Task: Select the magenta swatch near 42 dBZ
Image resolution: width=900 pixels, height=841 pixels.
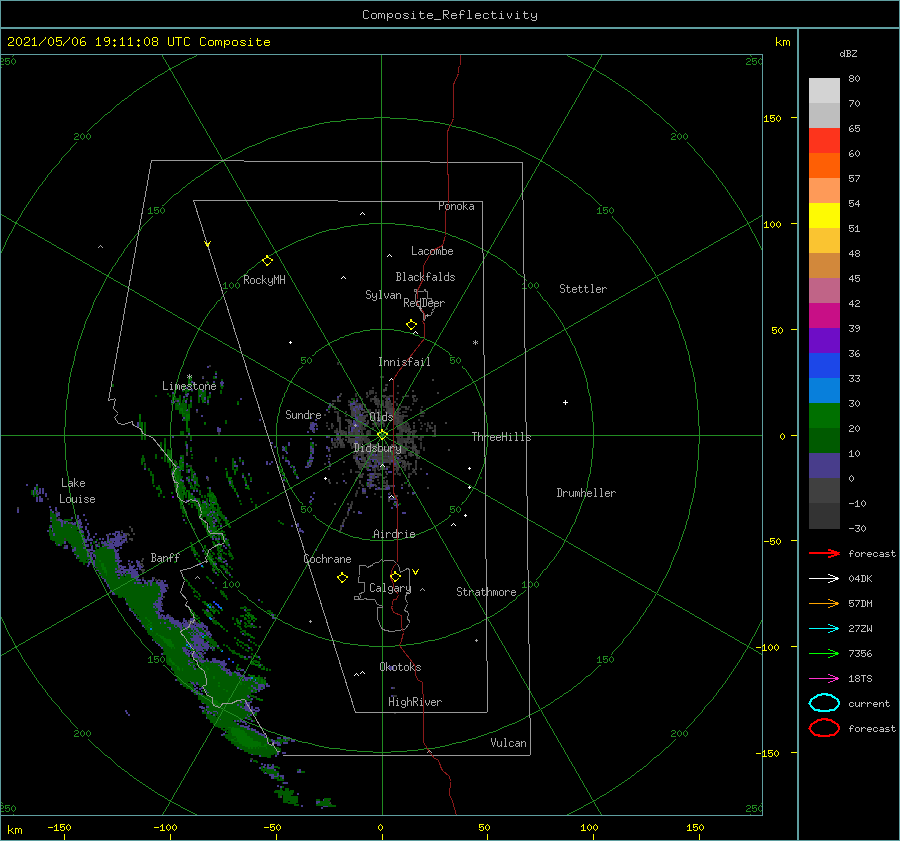Action: click(x=824, y=315)
